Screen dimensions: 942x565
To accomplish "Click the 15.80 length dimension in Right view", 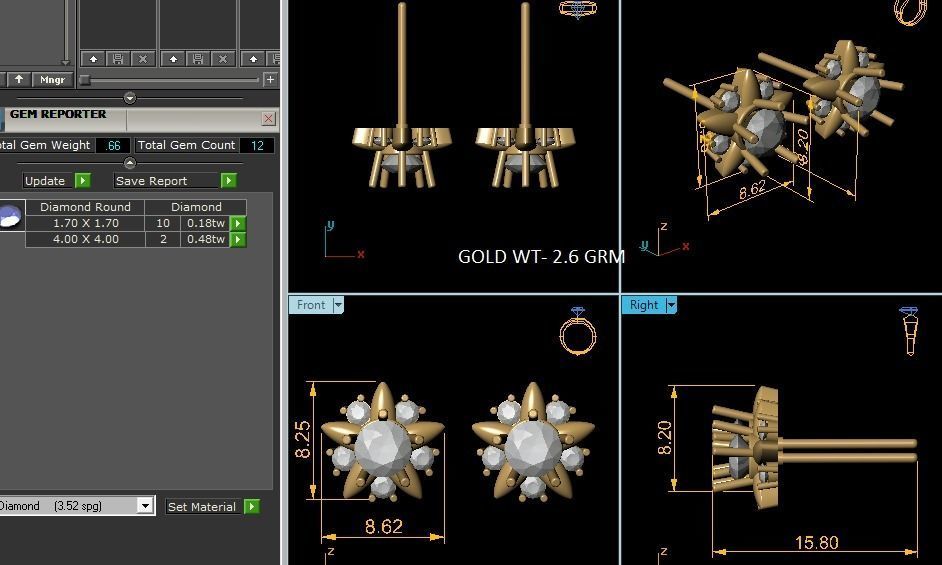I will tap(816, 543).
